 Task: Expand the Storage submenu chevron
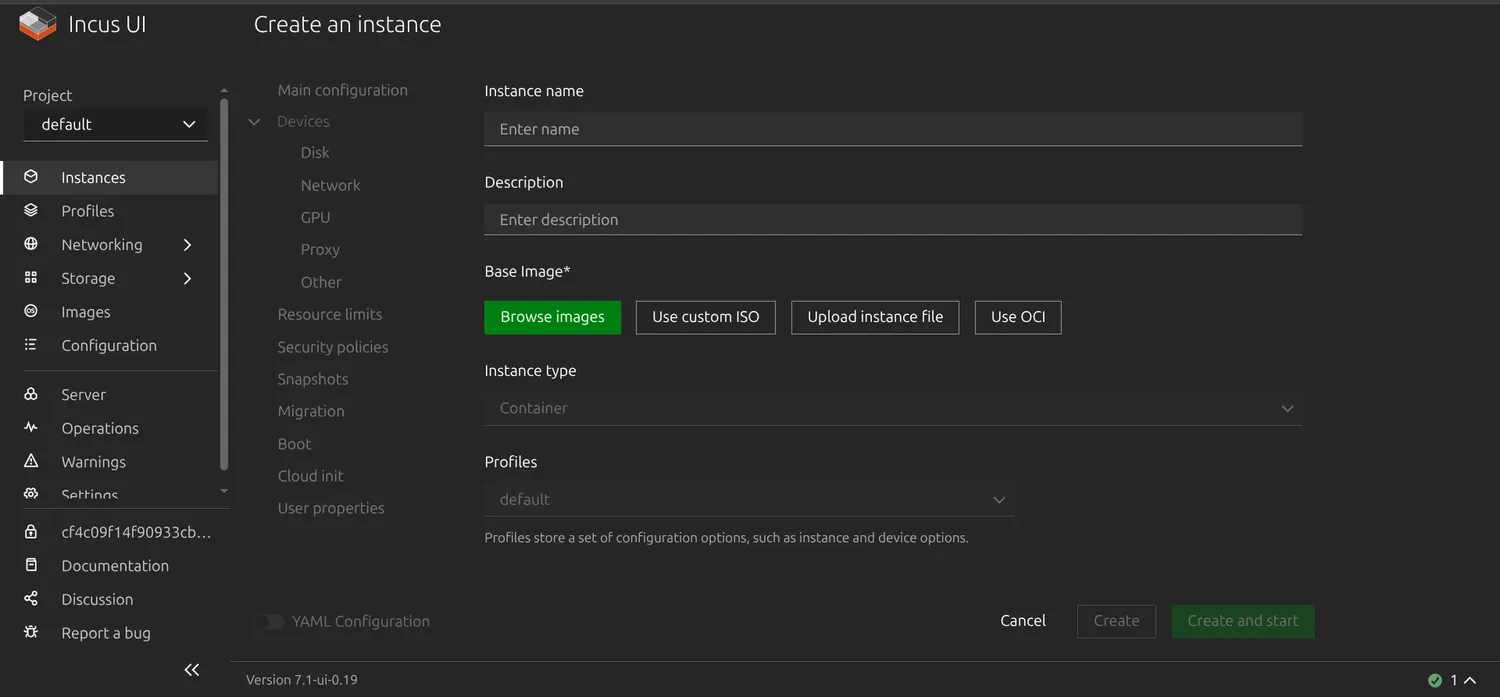click(187, 278)
